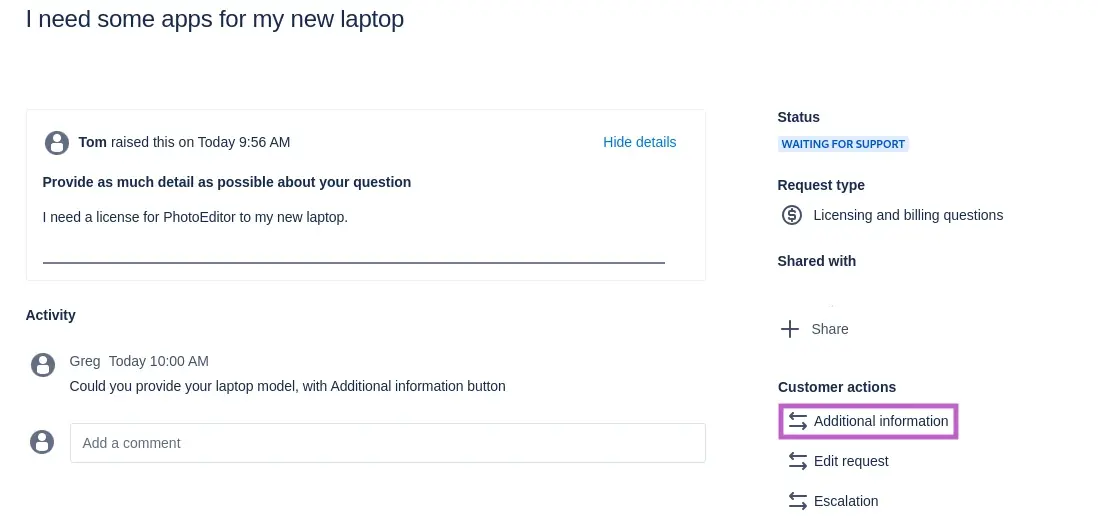Open the Additional information action
1098x526 pixels.
(x=880, y=421)
